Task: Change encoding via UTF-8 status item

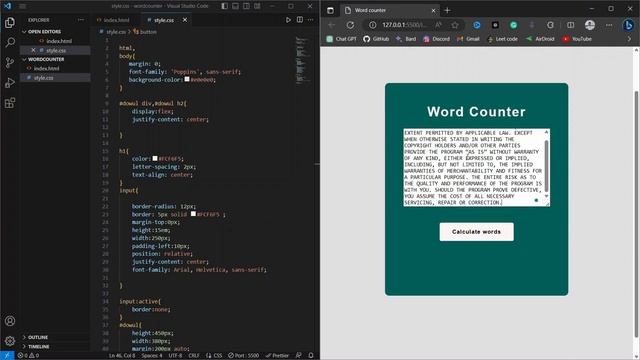Action: tap(175, 356)
